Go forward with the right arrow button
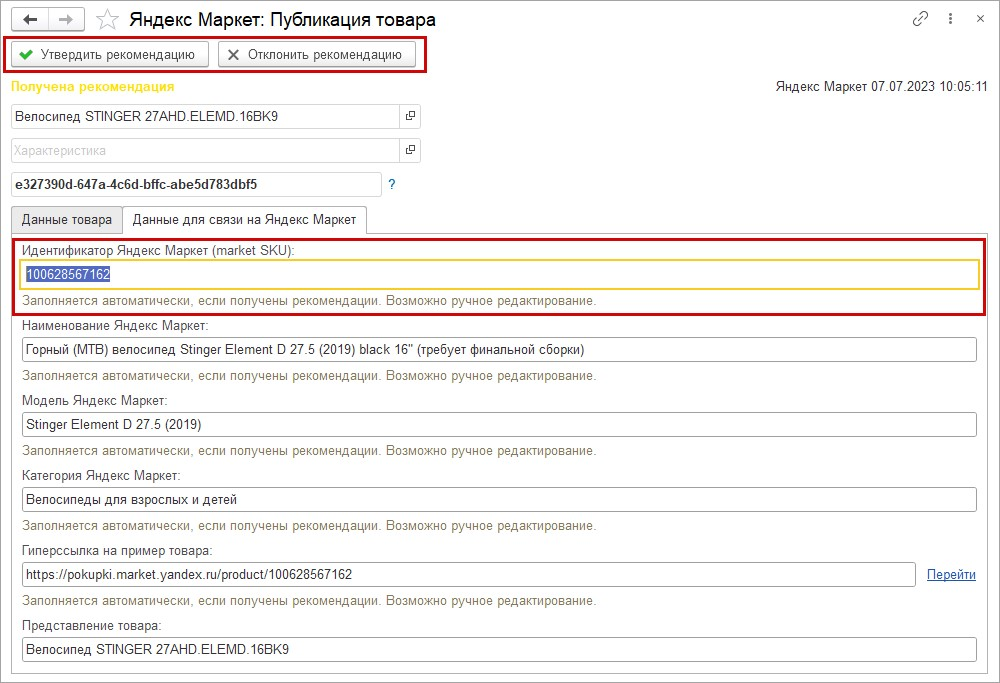This screenshot has height=683, width=1000. point(66,20)
